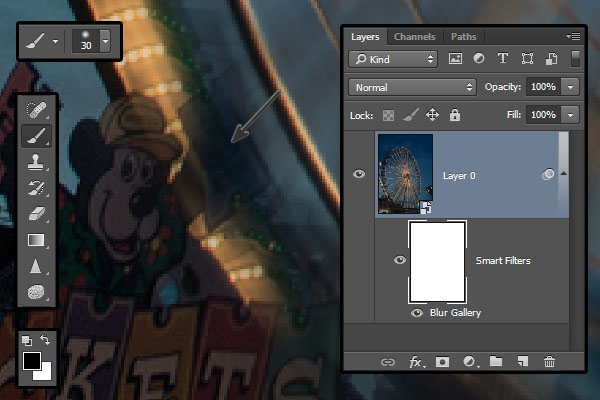Filter for adjustment layers

coord(479,59)
